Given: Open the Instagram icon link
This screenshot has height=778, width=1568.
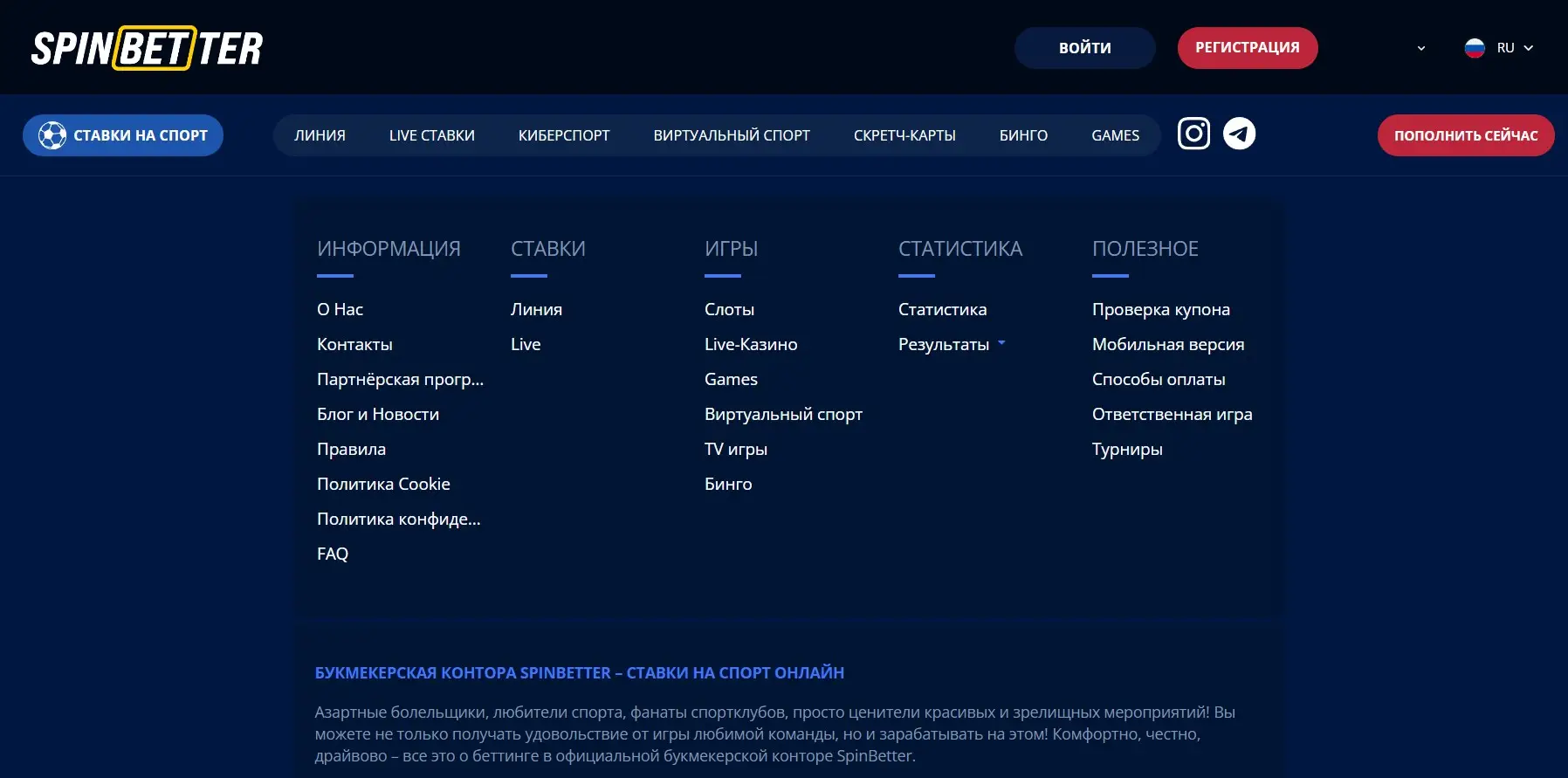Looking at the screenshot, I should [1193, 134].
